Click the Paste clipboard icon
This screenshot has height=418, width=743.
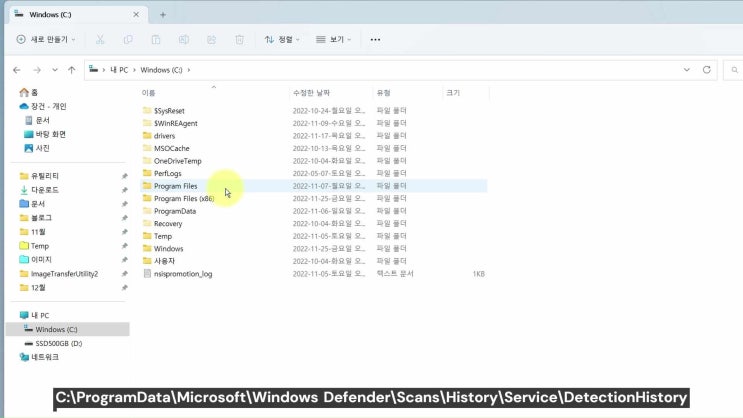[x=156, y=40]
